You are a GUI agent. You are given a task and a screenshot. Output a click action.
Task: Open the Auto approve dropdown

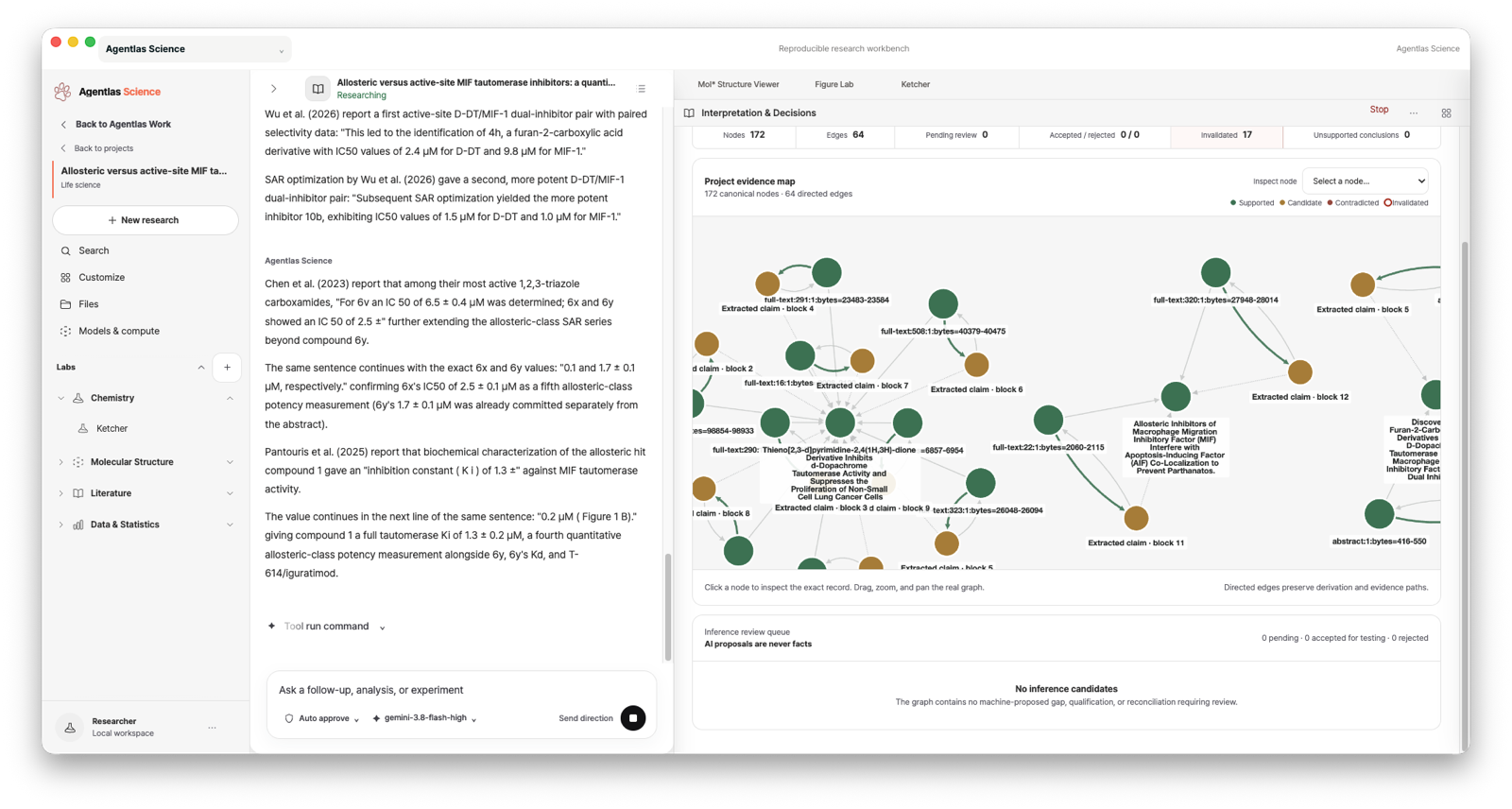[x=322, y=718]
